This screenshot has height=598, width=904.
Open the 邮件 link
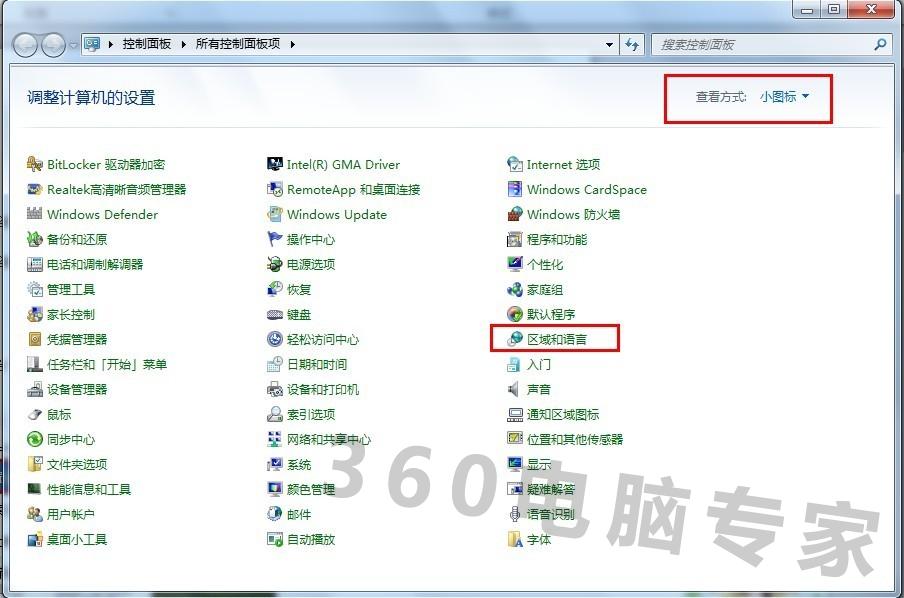point(299,514)
